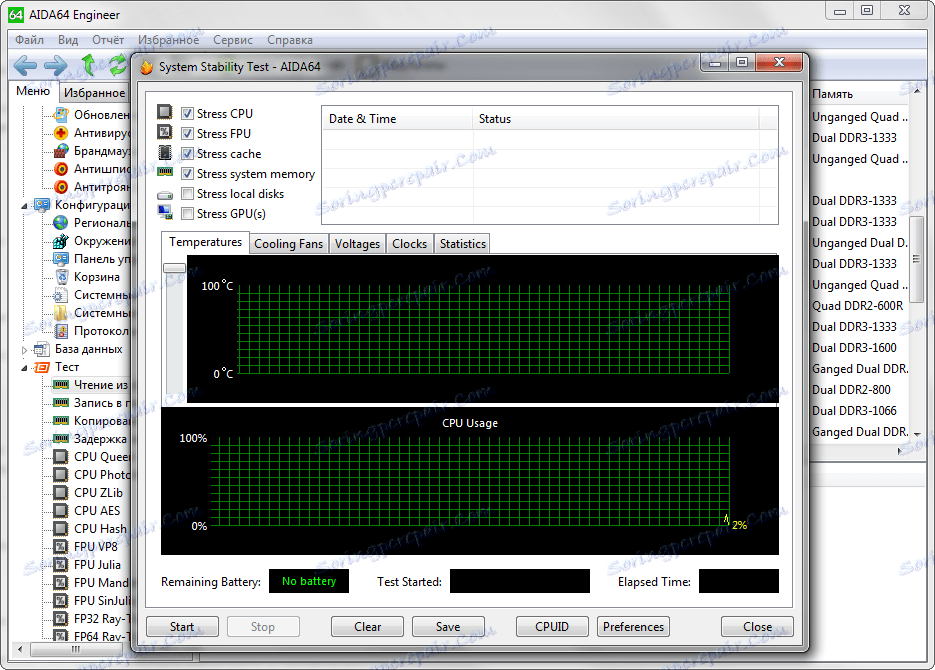Click the vertical slider beside the temperature graph
The image size is (935, 670).
click(174, 267)
